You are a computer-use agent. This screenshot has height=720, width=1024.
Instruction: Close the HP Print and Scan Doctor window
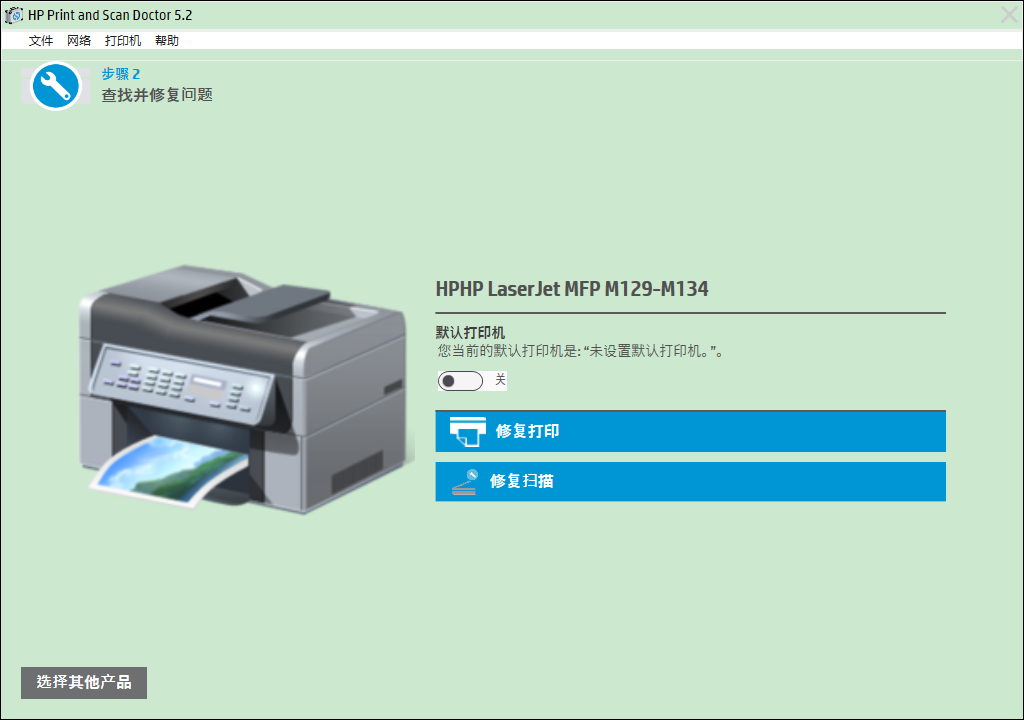(1009, 14)
